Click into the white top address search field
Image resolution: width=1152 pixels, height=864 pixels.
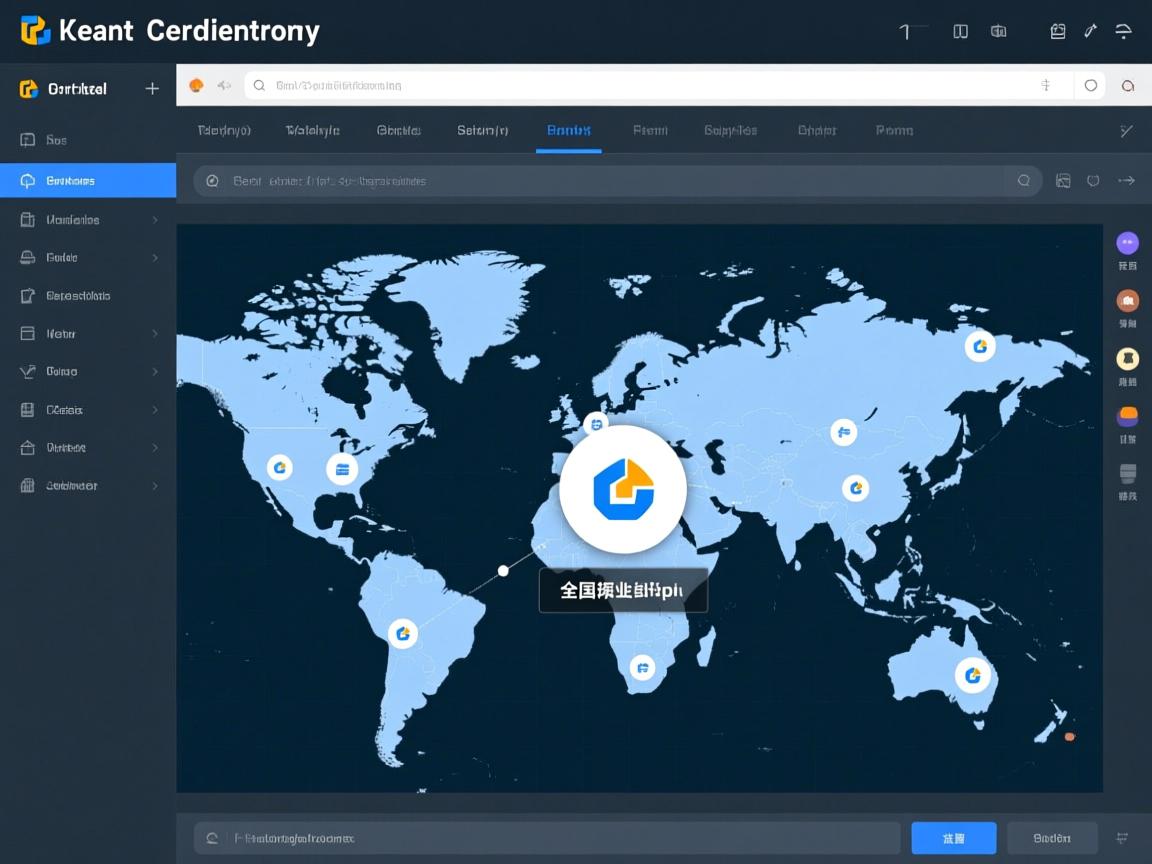tap(640, 86)
